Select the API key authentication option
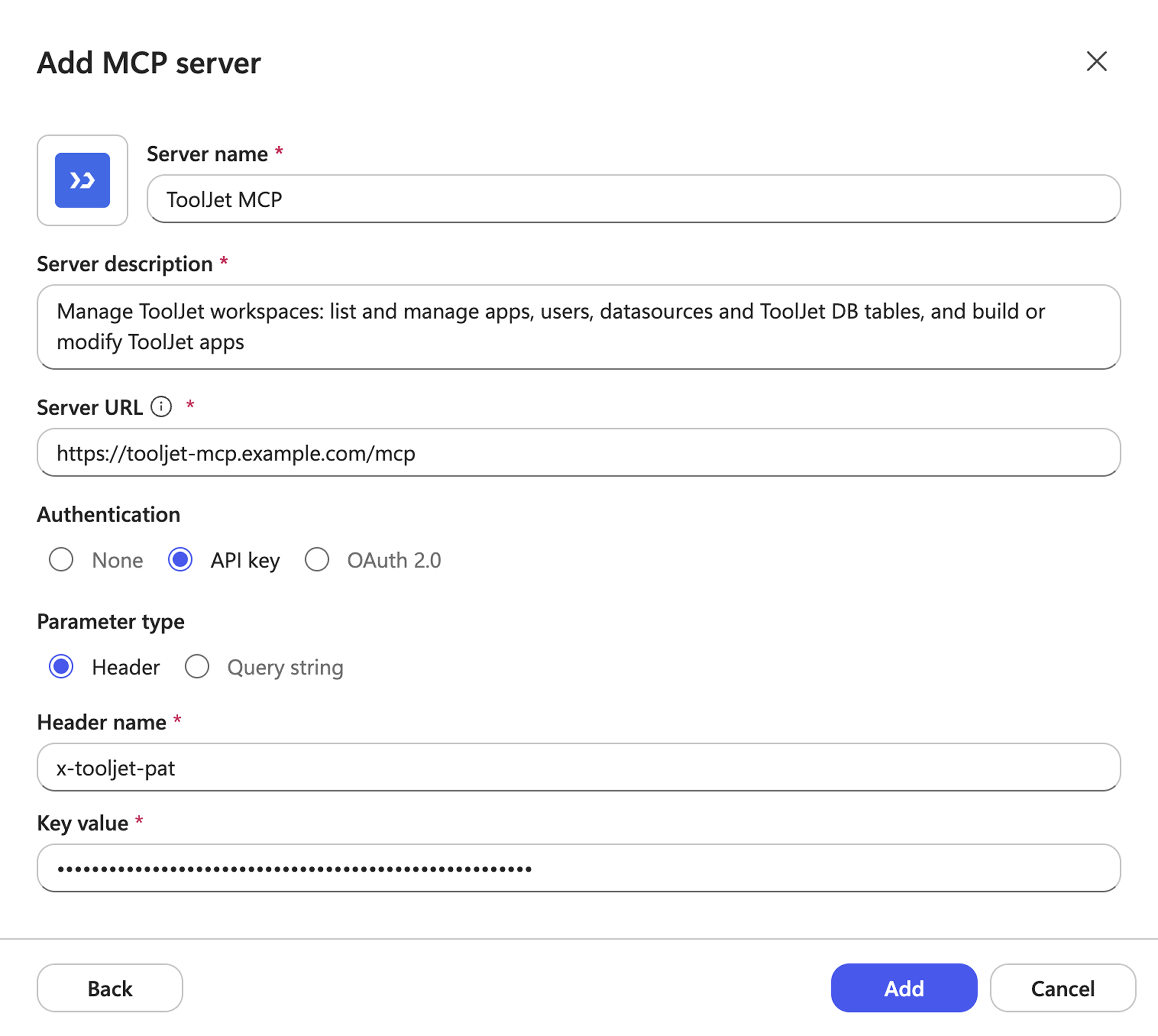1158x1036 pixels. pos(180,560)
